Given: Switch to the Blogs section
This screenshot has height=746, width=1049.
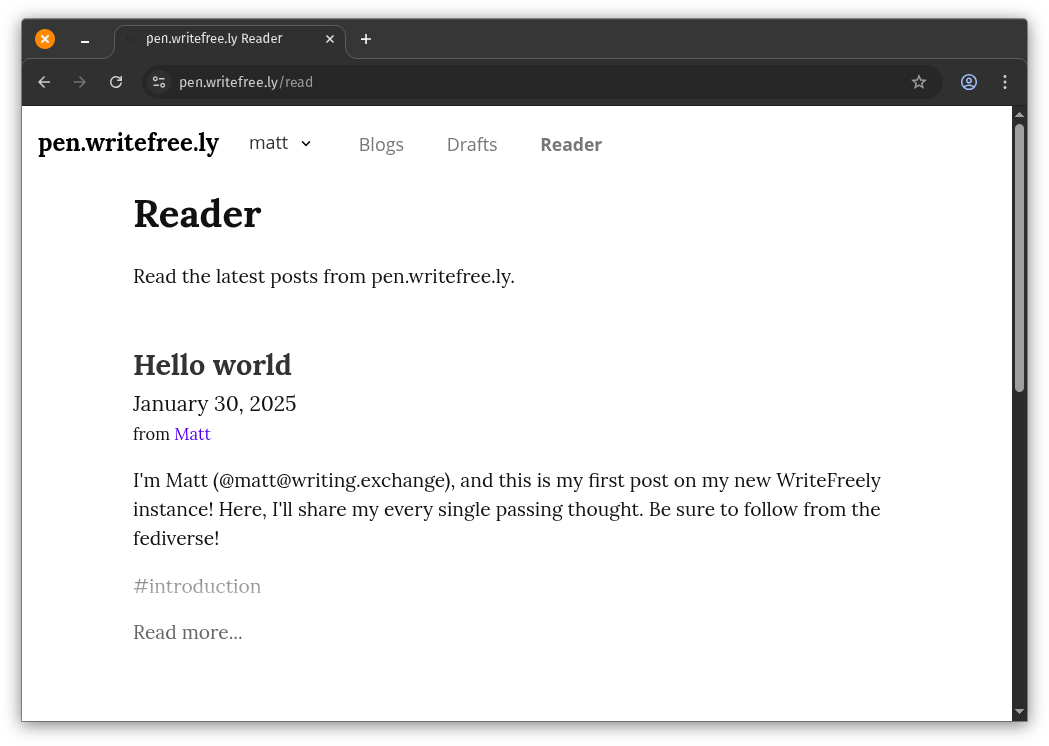Looking at the screenshot, I should [x=381, y=145].
